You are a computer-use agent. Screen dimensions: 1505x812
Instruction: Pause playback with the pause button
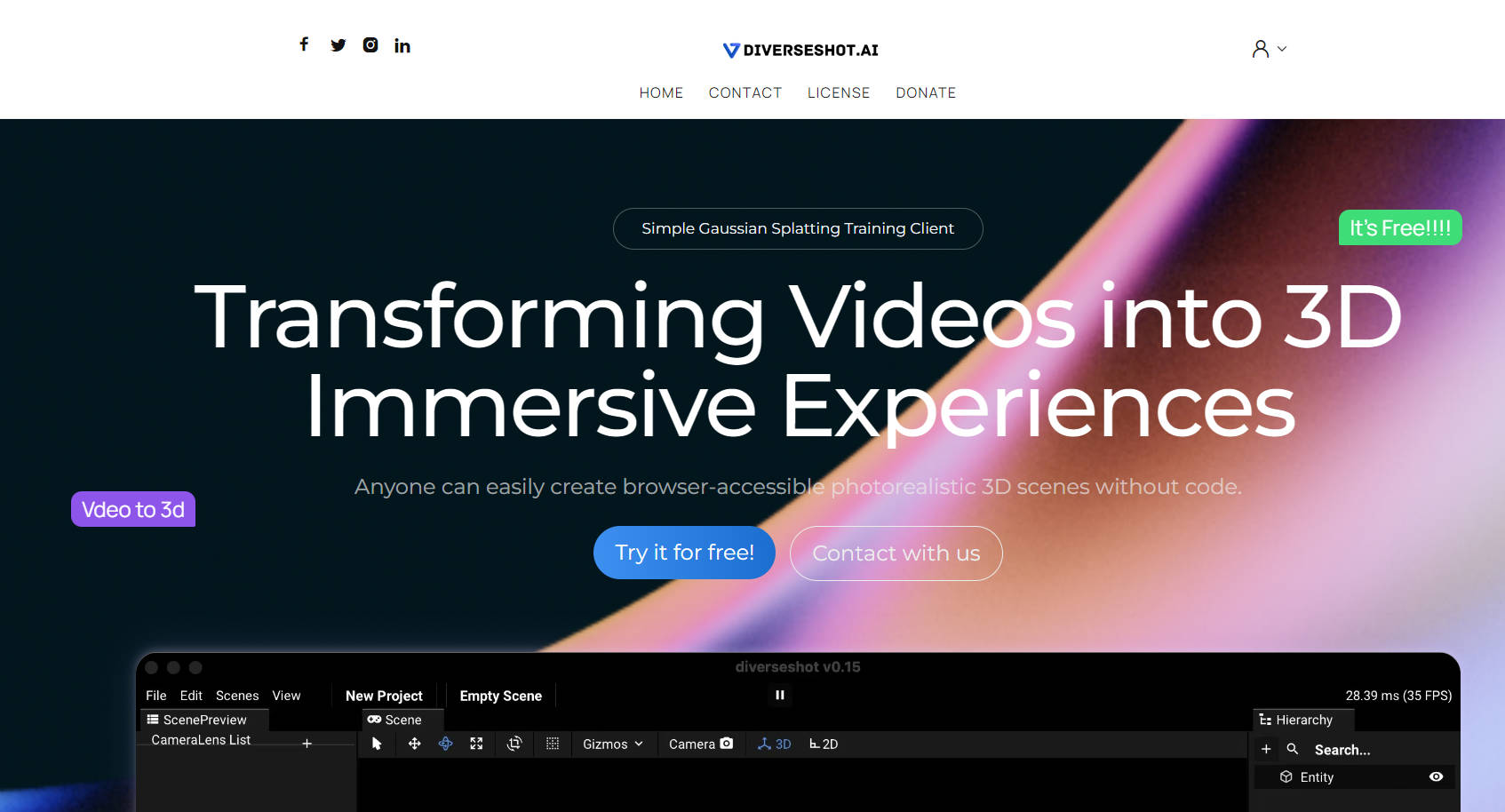[780, 695]
